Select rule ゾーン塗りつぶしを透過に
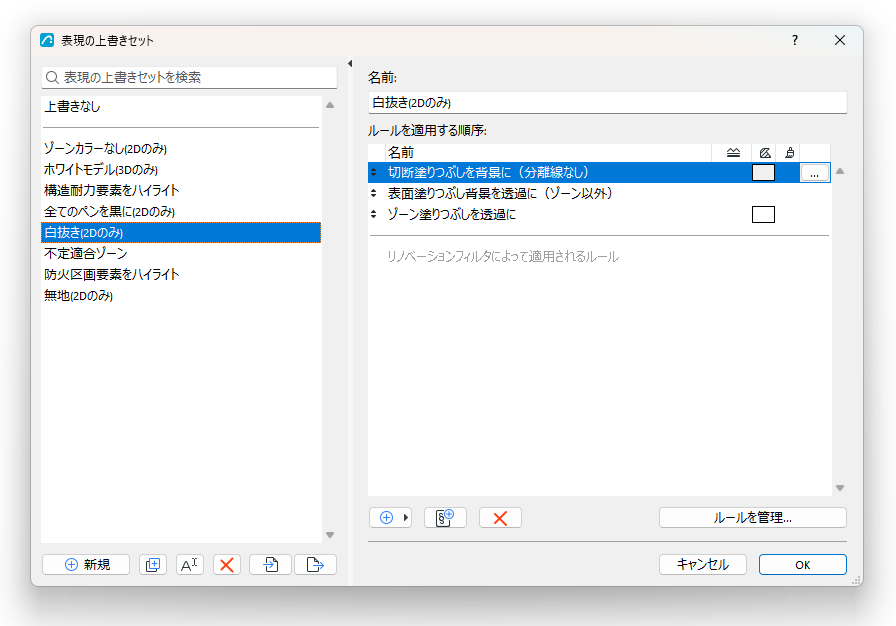This screenshot has width=896, height=626. [599, 214]
